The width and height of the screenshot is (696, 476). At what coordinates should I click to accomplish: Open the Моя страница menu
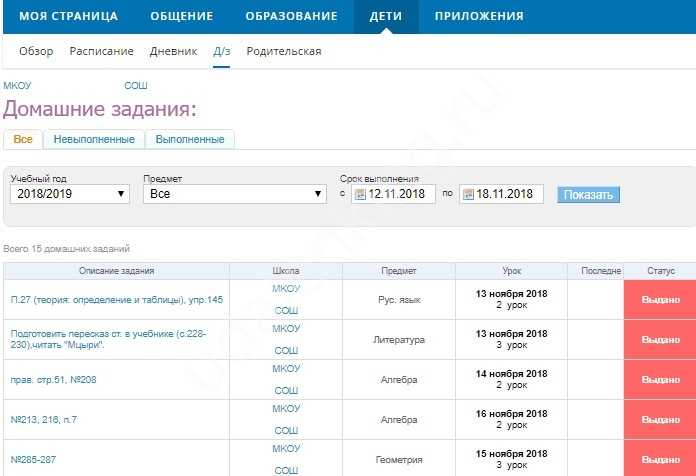(68, 16)
